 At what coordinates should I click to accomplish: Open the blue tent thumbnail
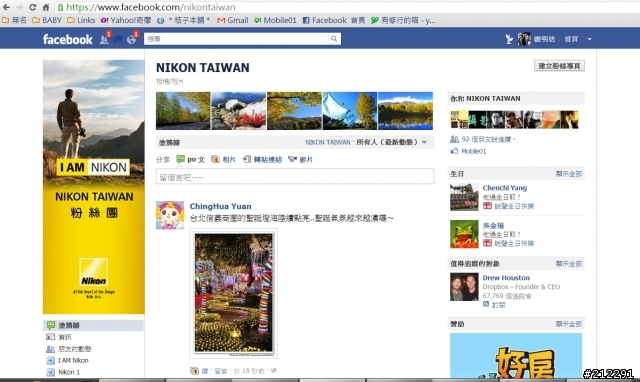point(350,111)
